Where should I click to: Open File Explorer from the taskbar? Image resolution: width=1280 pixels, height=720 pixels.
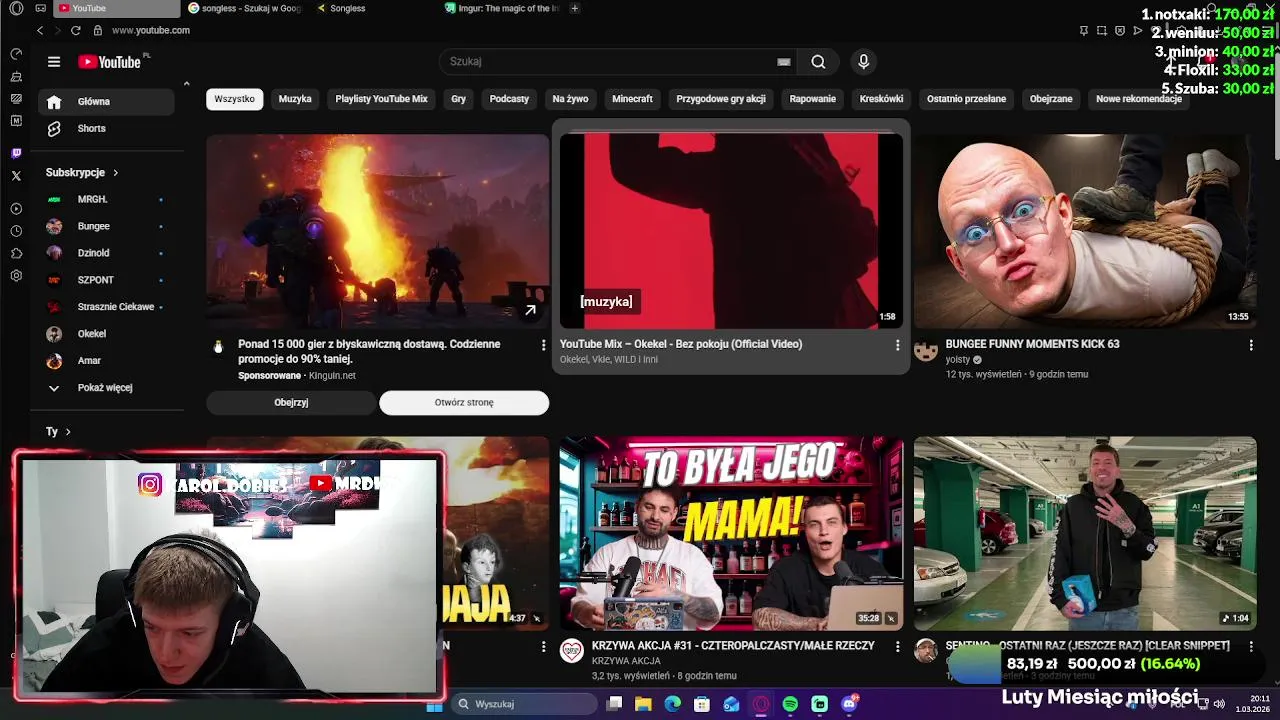click(x=643, y=704)
